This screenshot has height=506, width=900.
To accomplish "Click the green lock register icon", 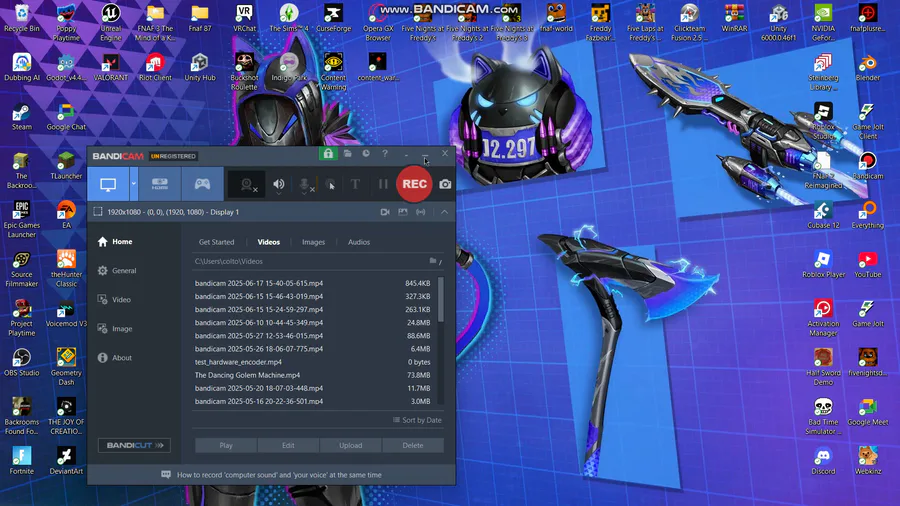I will 328,154.
